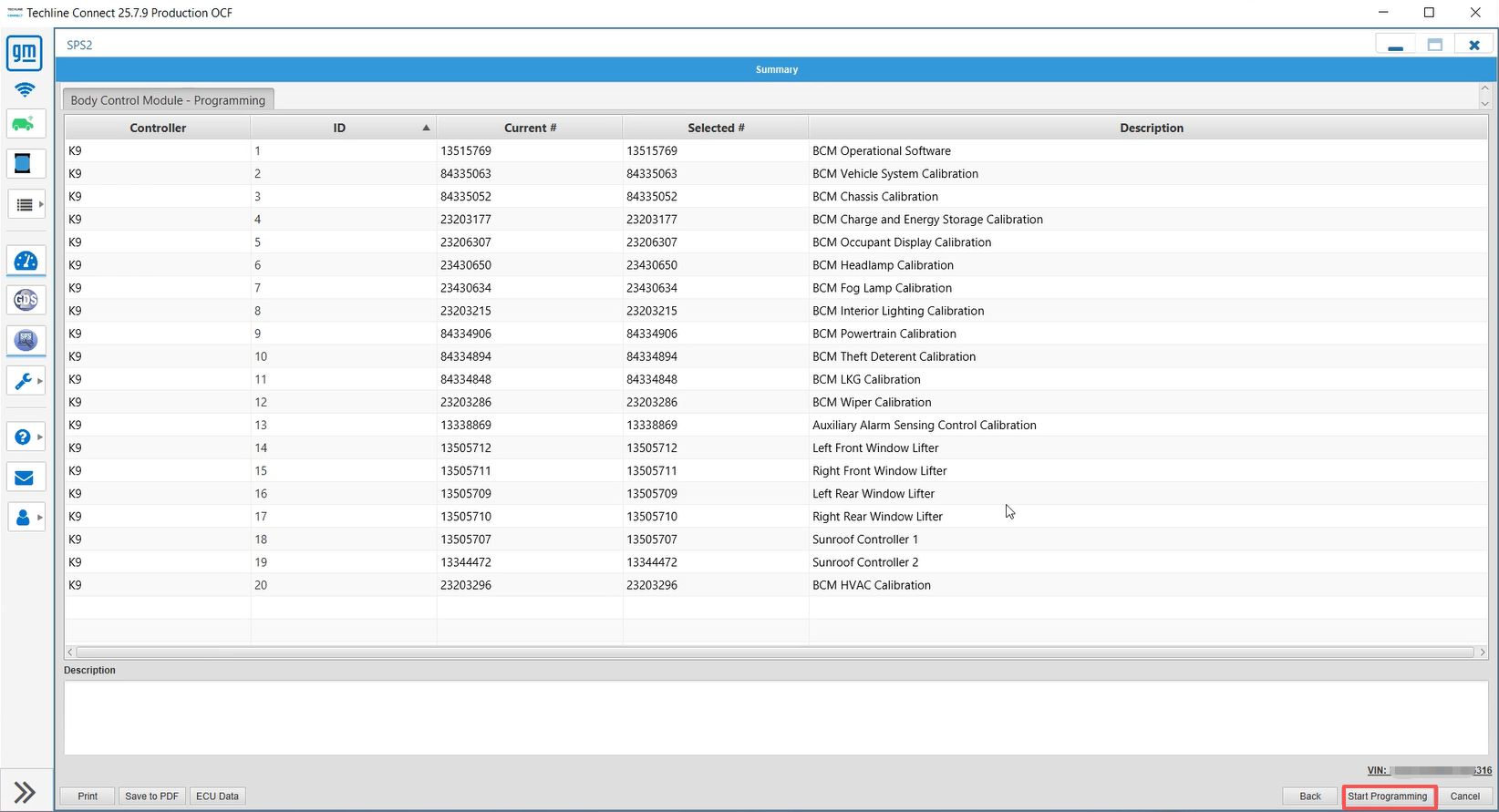The width and height of the screenshot is (1499, 812).
Task: Click the horizontal scrollbar under the table
Action: pyautogui.click(x=775, y=653)
